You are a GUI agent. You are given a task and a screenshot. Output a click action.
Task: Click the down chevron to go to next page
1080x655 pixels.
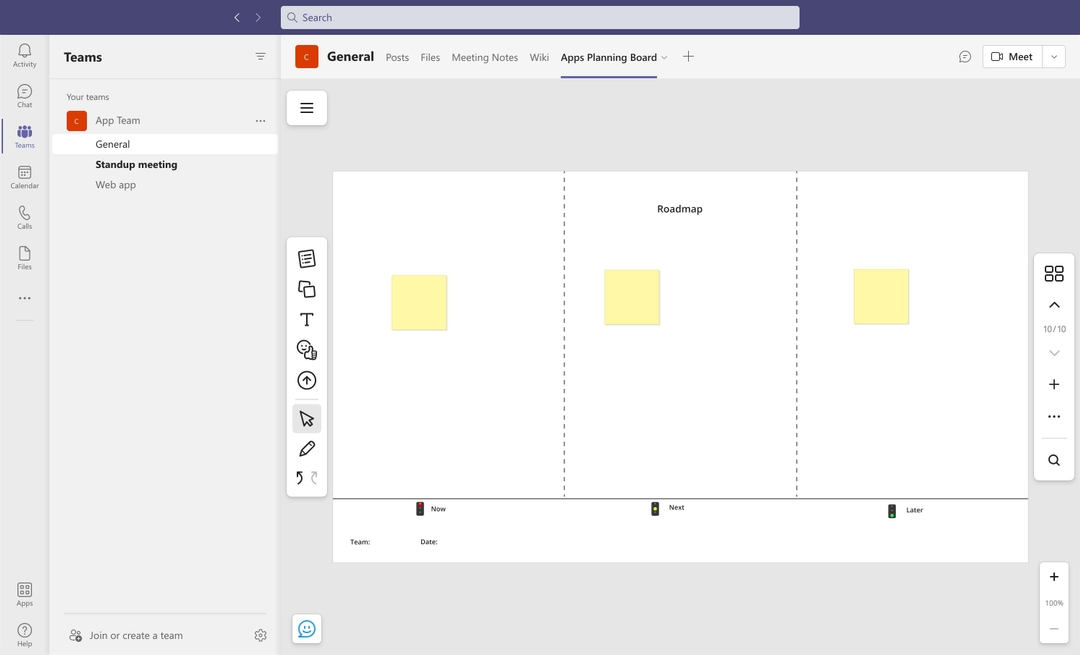coord(1054,353)
